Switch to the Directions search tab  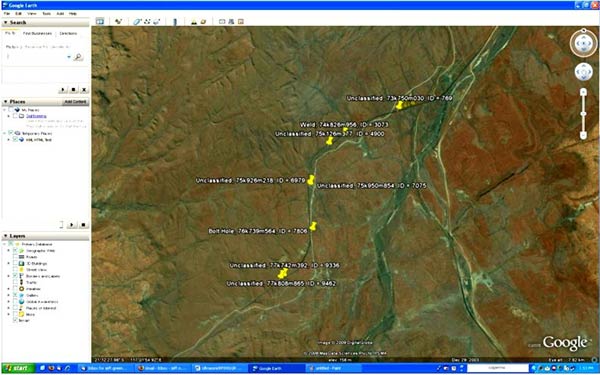point(68,33)
